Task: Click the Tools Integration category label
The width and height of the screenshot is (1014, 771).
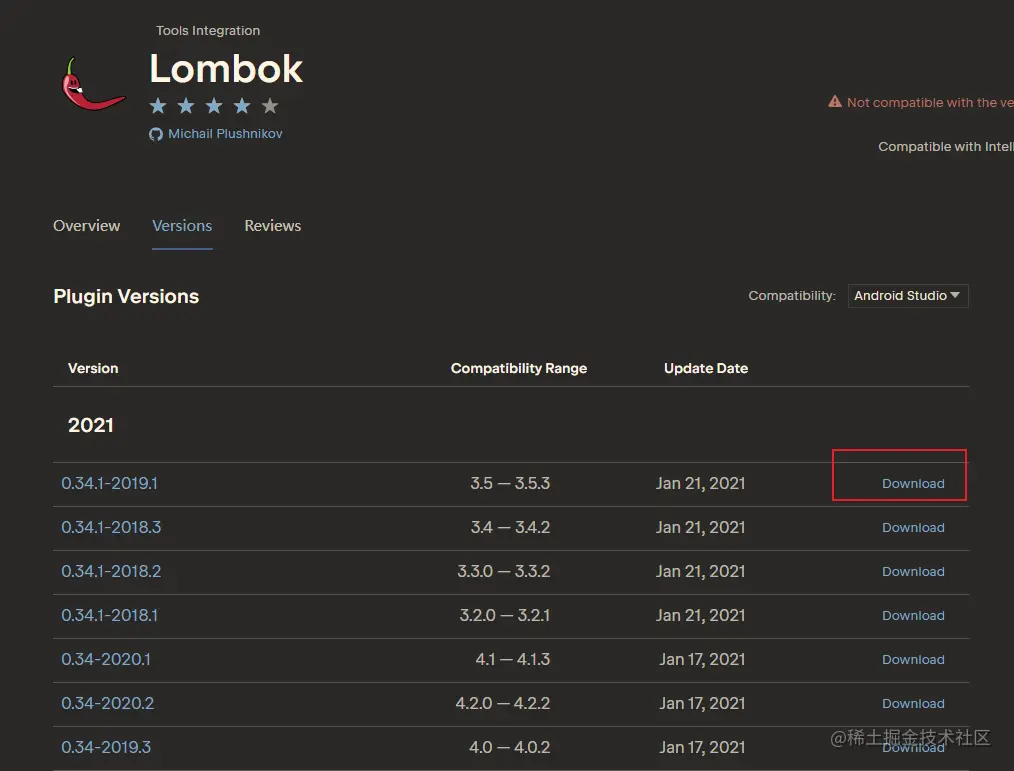Action: [x=208, y=30]
